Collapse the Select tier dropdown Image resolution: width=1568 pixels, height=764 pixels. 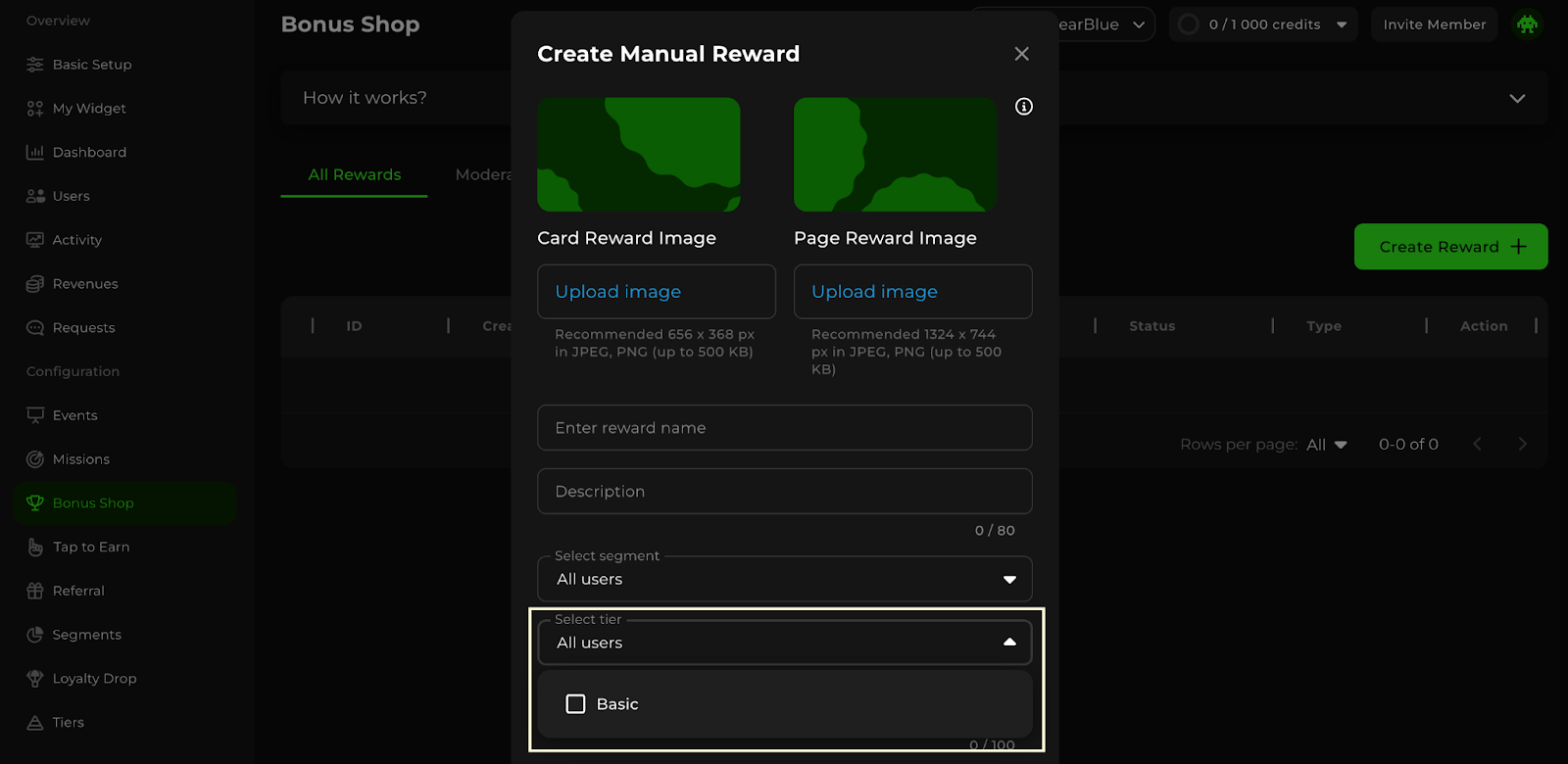click(1008, 643)
